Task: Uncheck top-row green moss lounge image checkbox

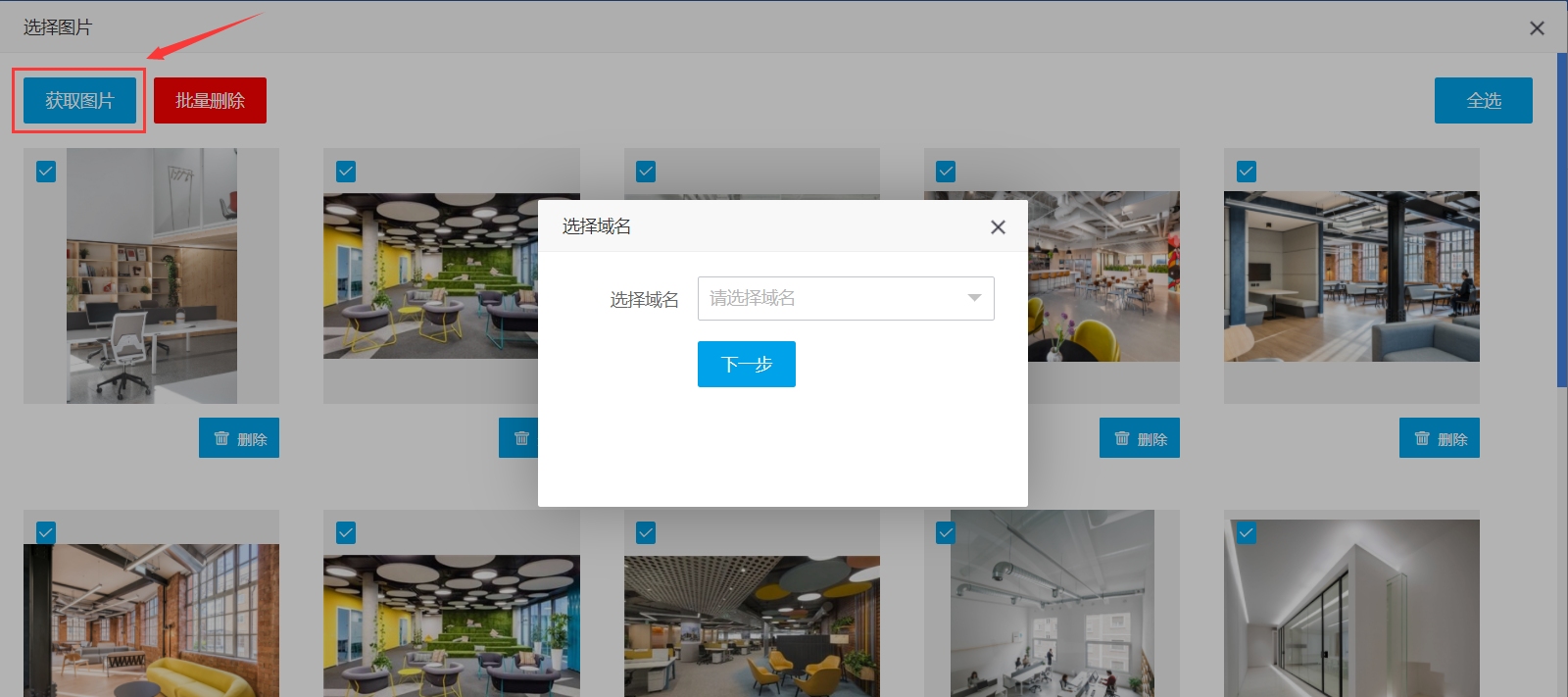Action: (x=346, y=172)
